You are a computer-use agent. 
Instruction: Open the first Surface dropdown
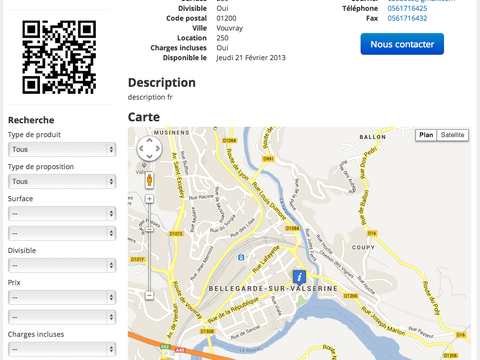pos(62,213)
